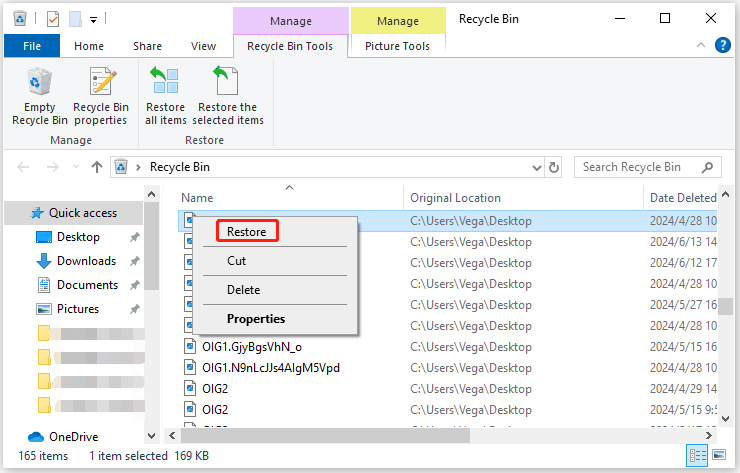Screen dimensions: 740x473
Task: Click file list horizontal scroll left arrow
Action: [172, 435]
